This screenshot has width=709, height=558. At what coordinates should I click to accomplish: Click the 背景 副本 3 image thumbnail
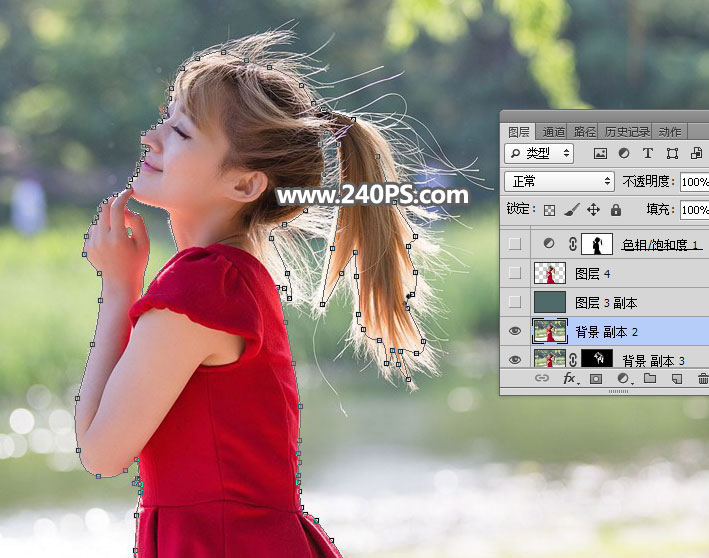click(x=550, y=359)
